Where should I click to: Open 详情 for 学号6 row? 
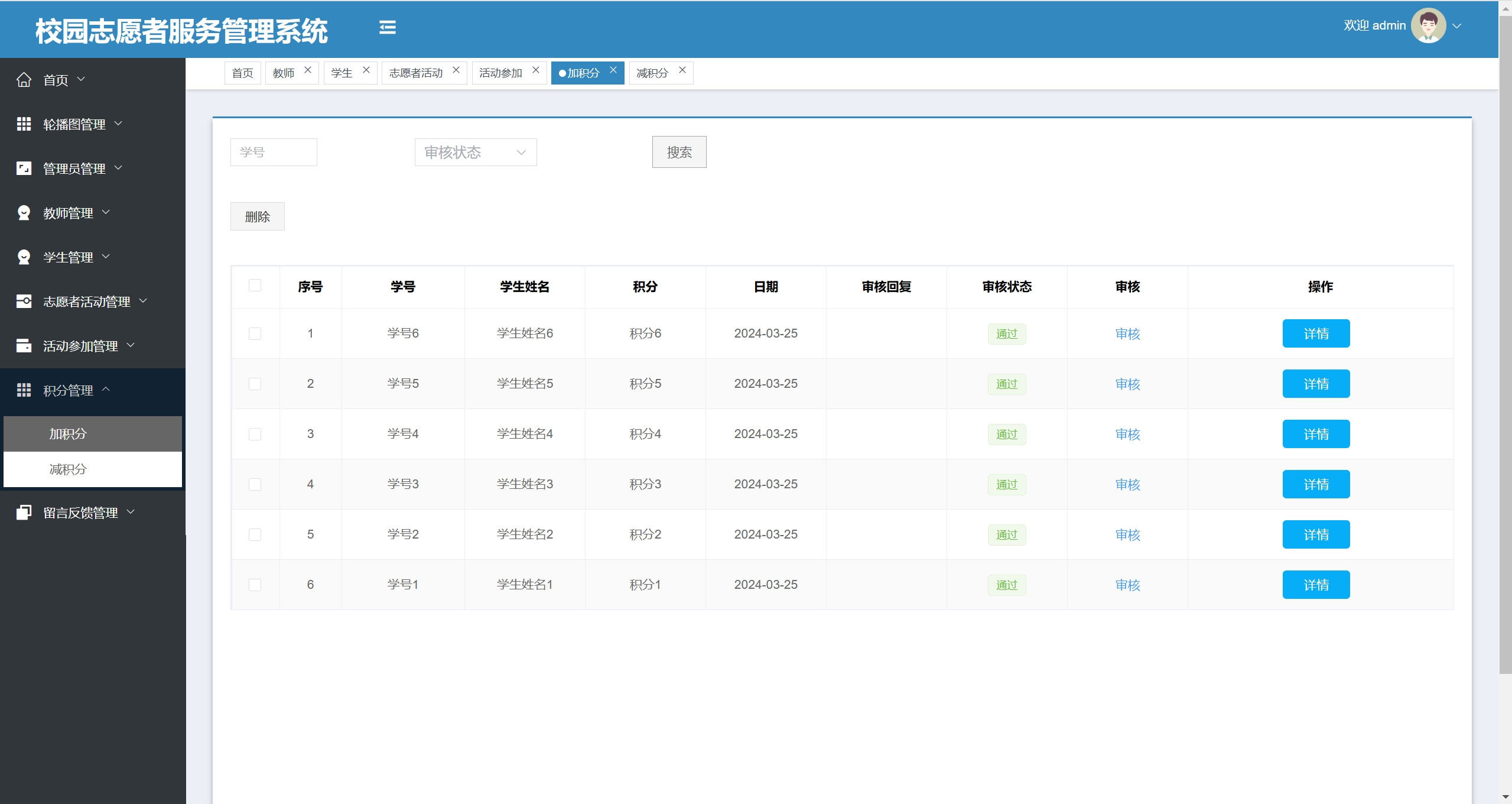coord(1316,333)
